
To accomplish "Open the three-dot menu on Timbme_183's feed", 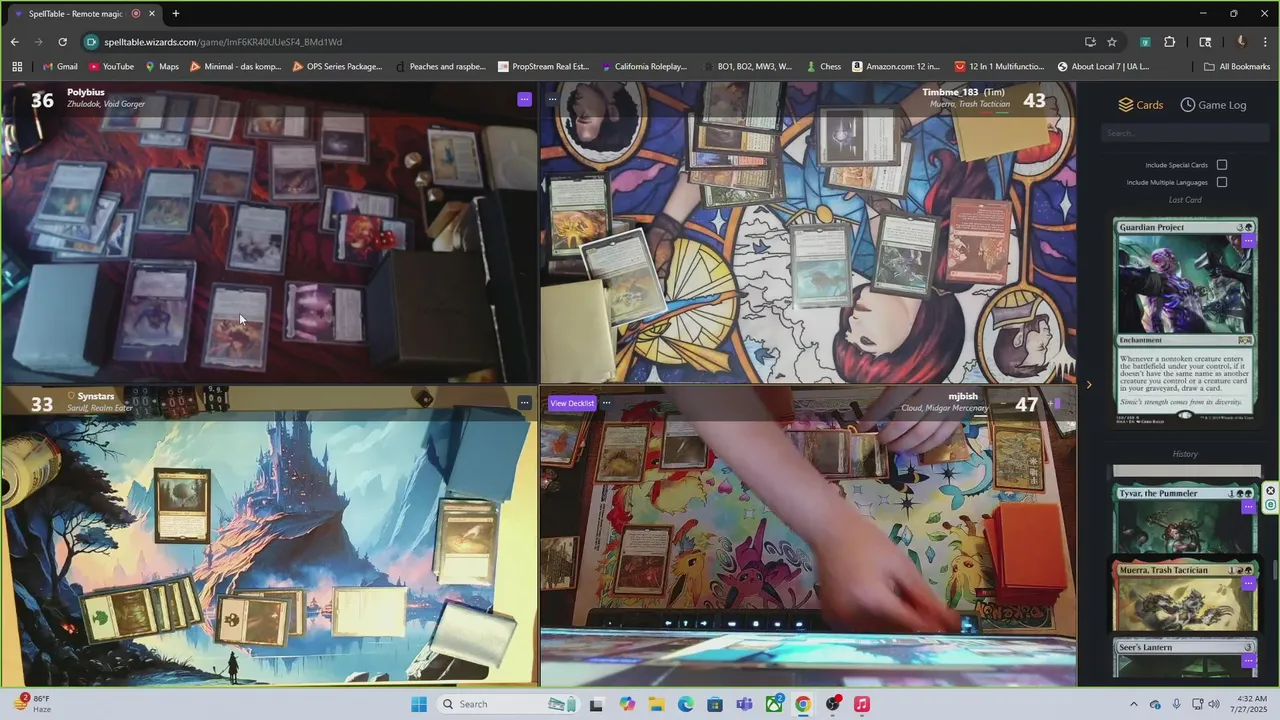I will tap(552, 99).
